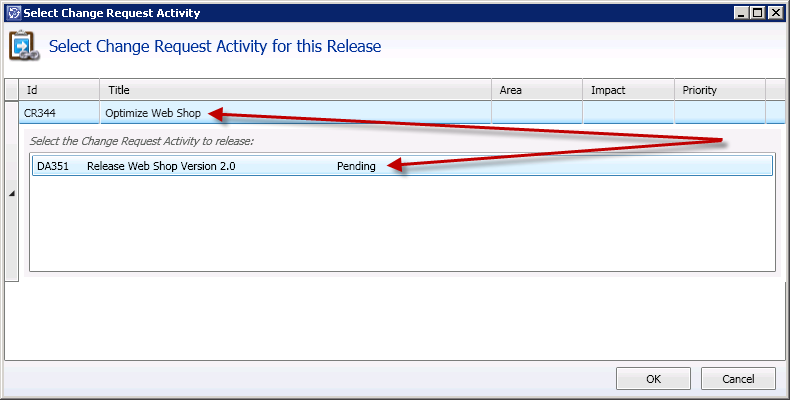Image resolution: width=790 pixels, height=400 pixels.
Task: Sort by the Priority column header
Action: coord(719,90)
